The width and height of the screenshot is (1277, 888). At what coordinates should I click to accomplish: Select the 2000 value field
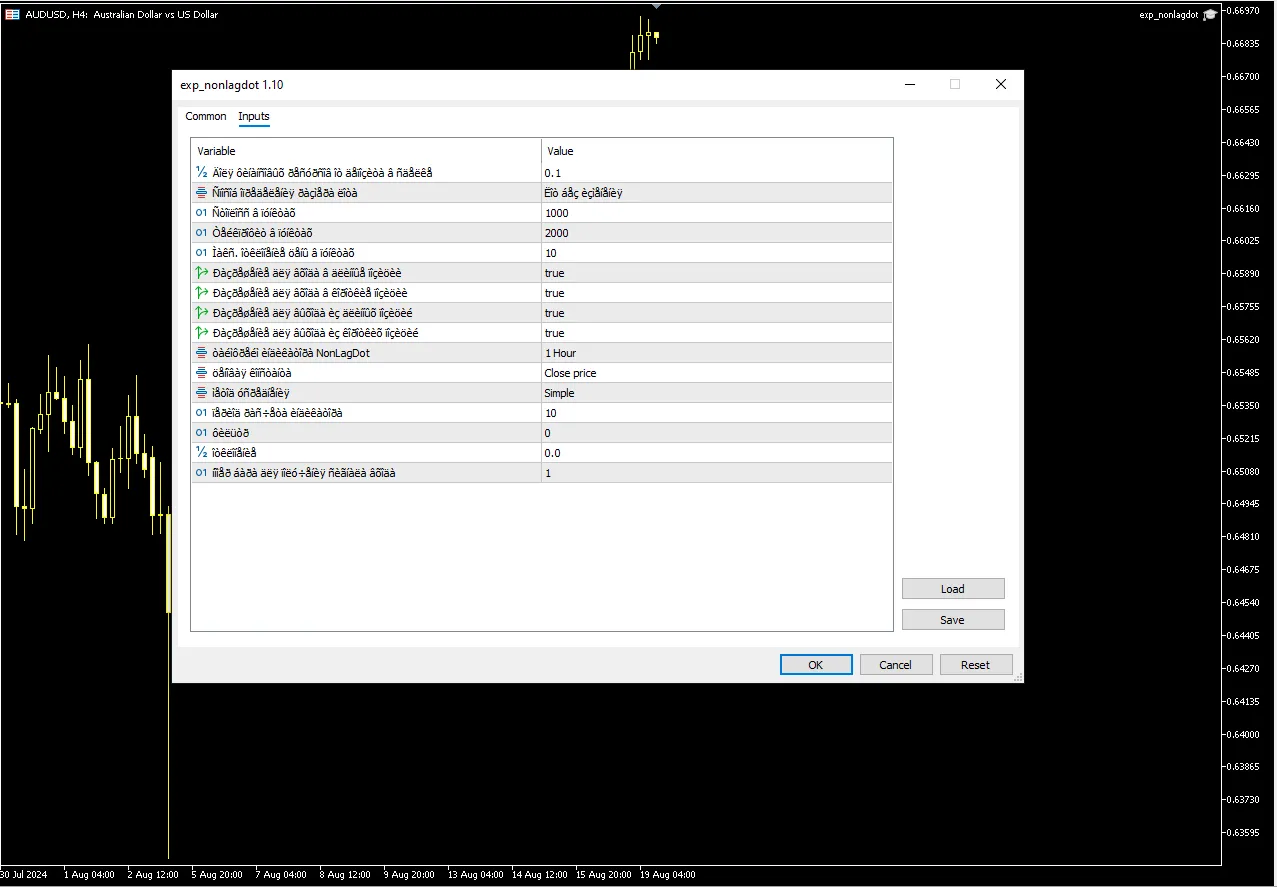(x=716, y=233)
